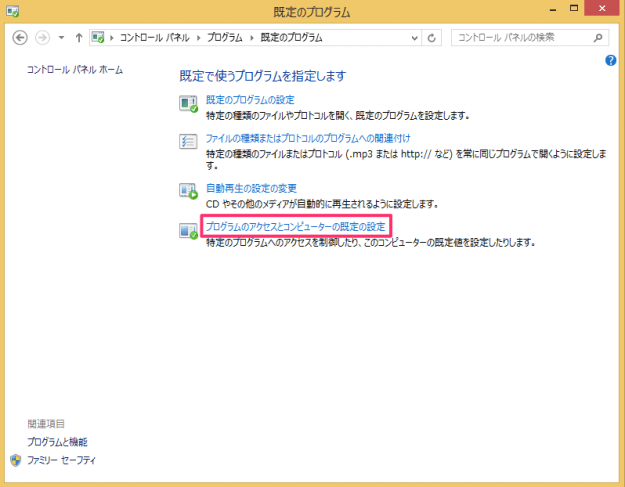The height and width of the screenshot is (487, 625).
Task: Expand the arrow after プログラム breadcrumb
Action: pos(252,38)
